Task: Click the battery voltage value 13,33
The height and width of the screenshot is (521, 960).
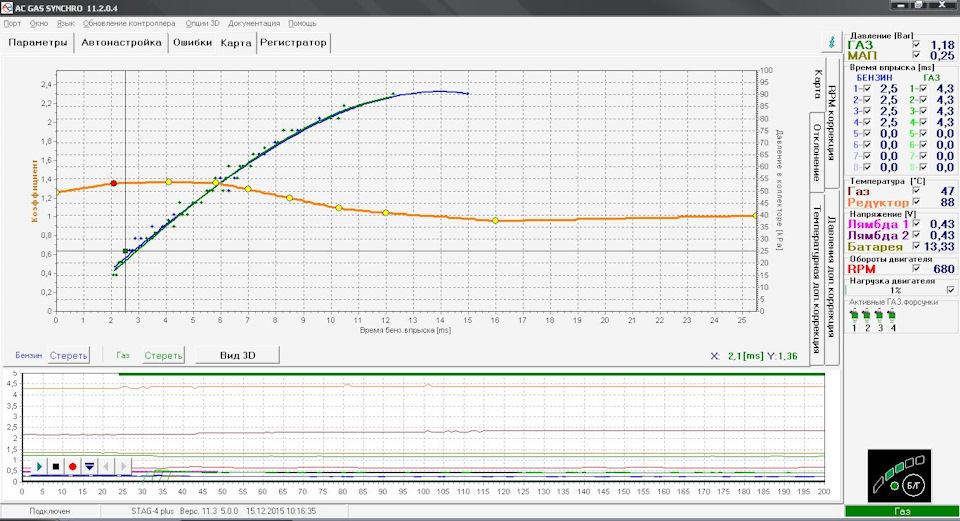Action: pyautogui.click(x=939, y=246)
